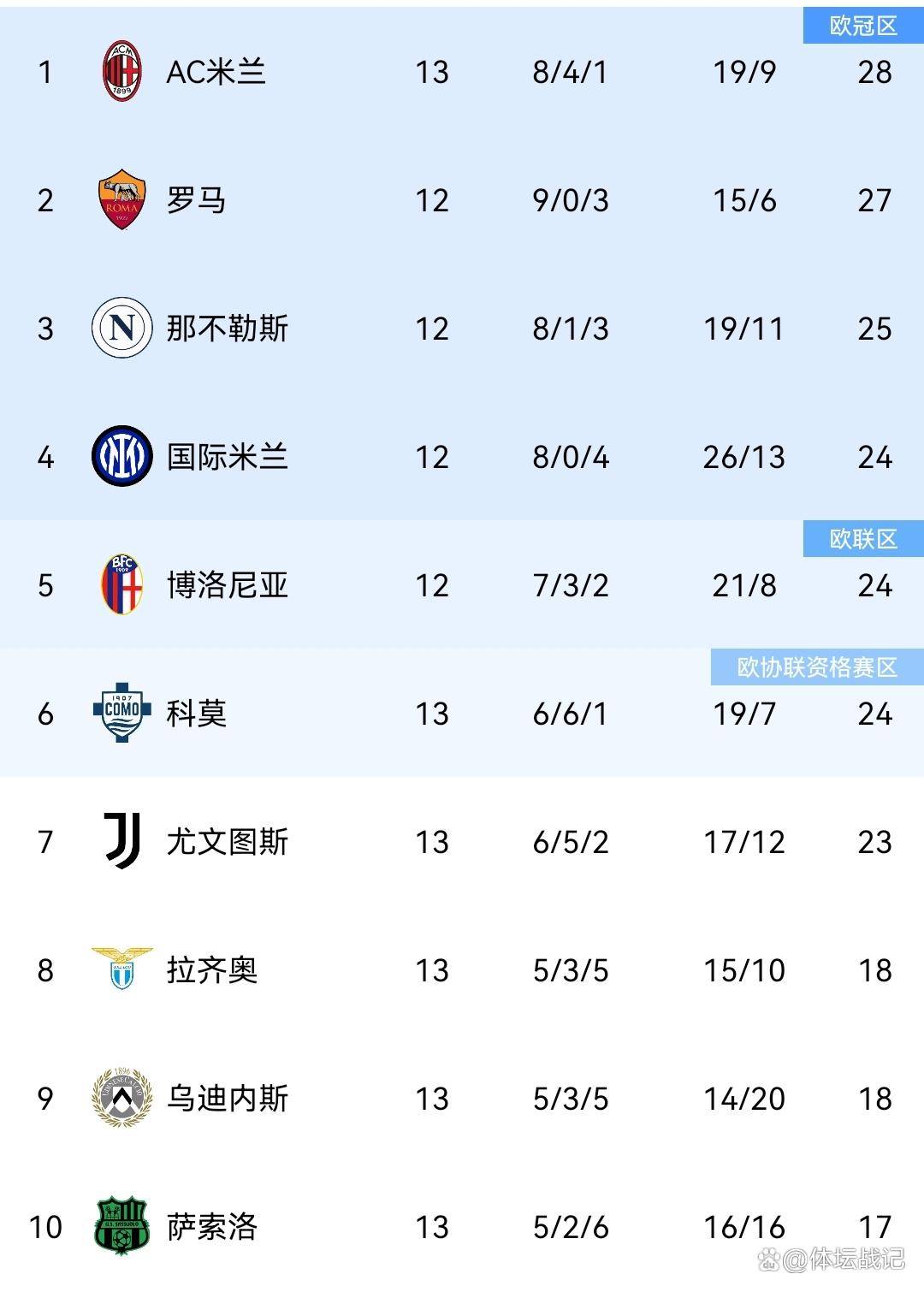Screen dimensions: 924x1292
Task: Click the AC Milan club crest
Action: (x=121, y=71)
